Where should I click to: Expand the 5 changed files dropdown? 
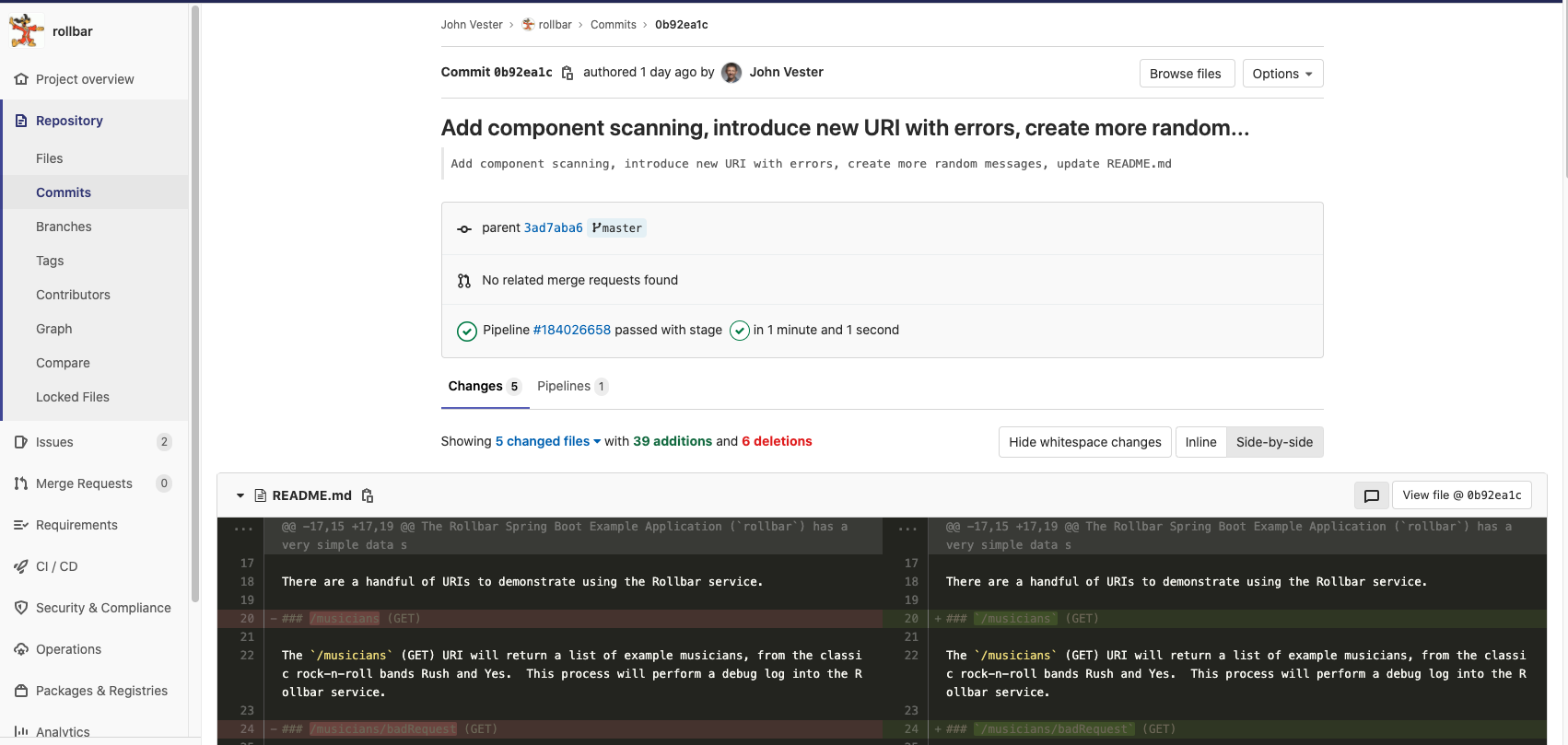pyautogui.click(x=547, y=441)
